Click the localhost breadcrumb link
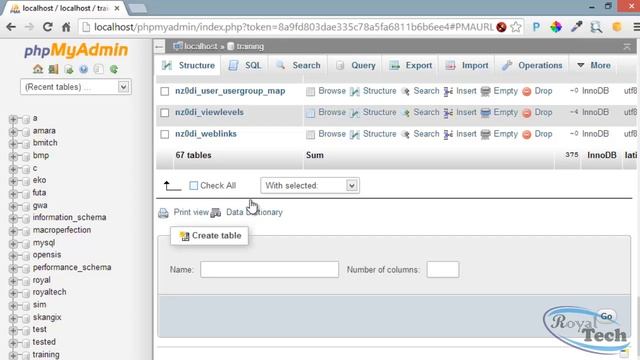640x360 pixels. (200, 47)
